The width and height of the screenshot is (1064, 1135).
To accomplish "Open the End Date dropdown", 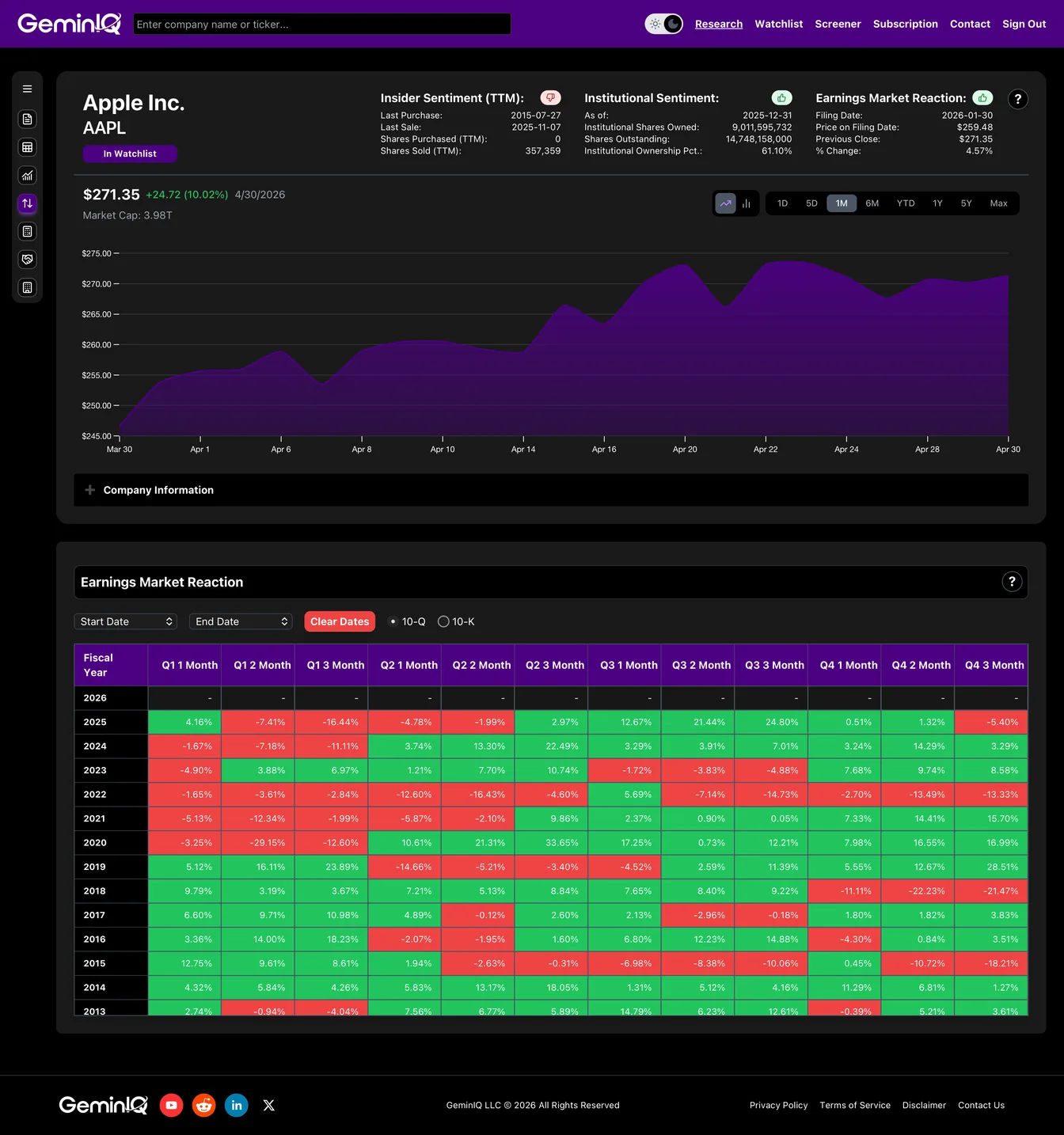I will click(241, 621).
